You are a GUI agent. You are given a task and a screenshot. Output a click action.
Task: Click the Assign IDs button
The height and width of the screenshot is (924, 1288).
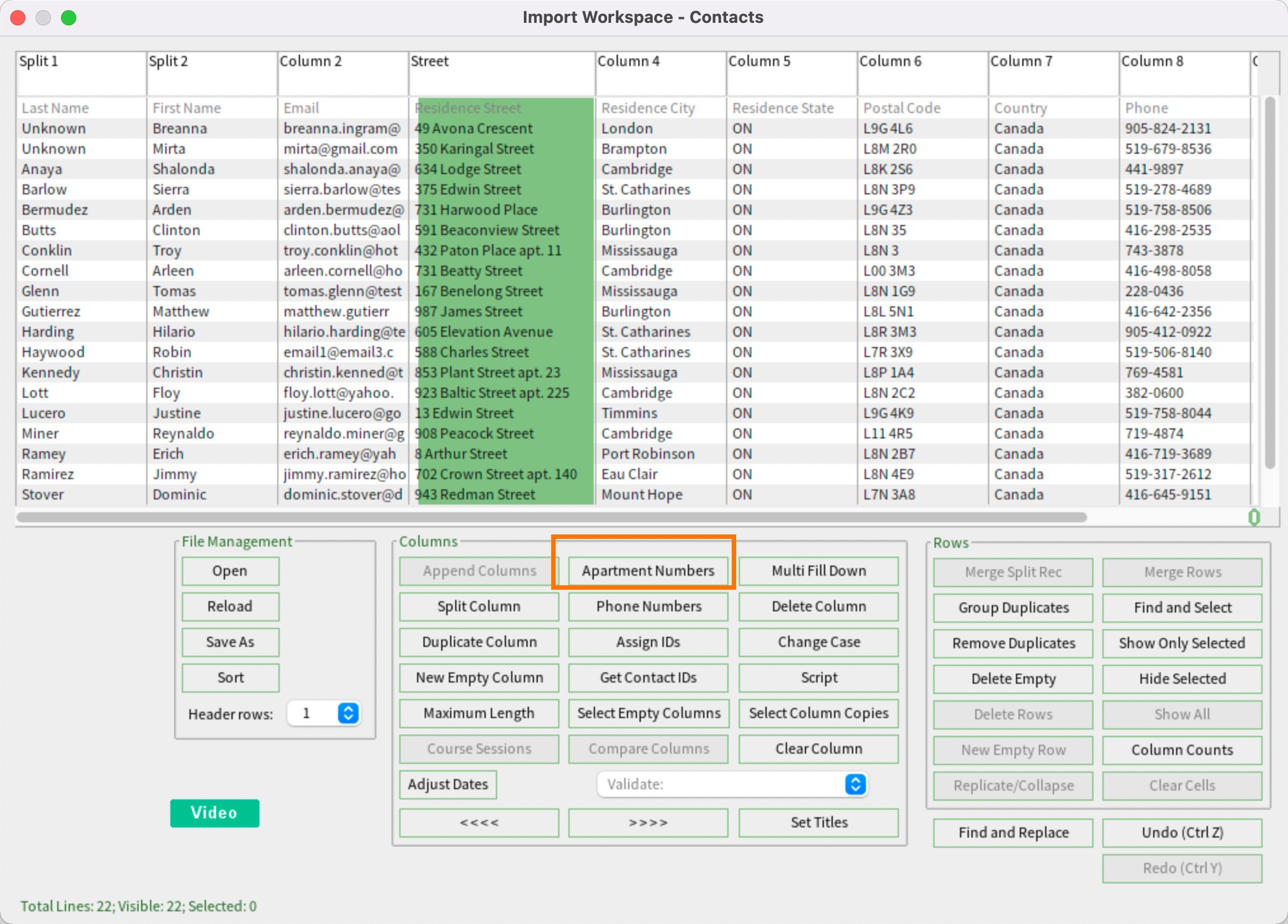[x=648, y=642]
